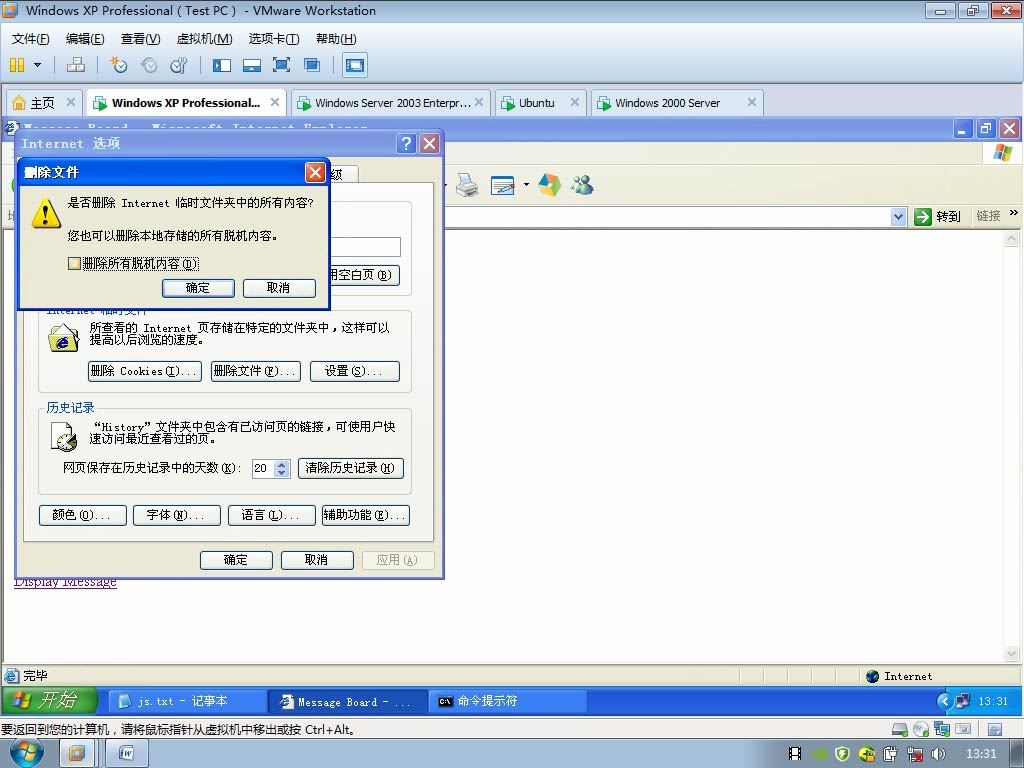This screenshot has height=768, width=1024.
Task: Switch to js.txt - 记事本 taskbar item
Action: point(185,701)
